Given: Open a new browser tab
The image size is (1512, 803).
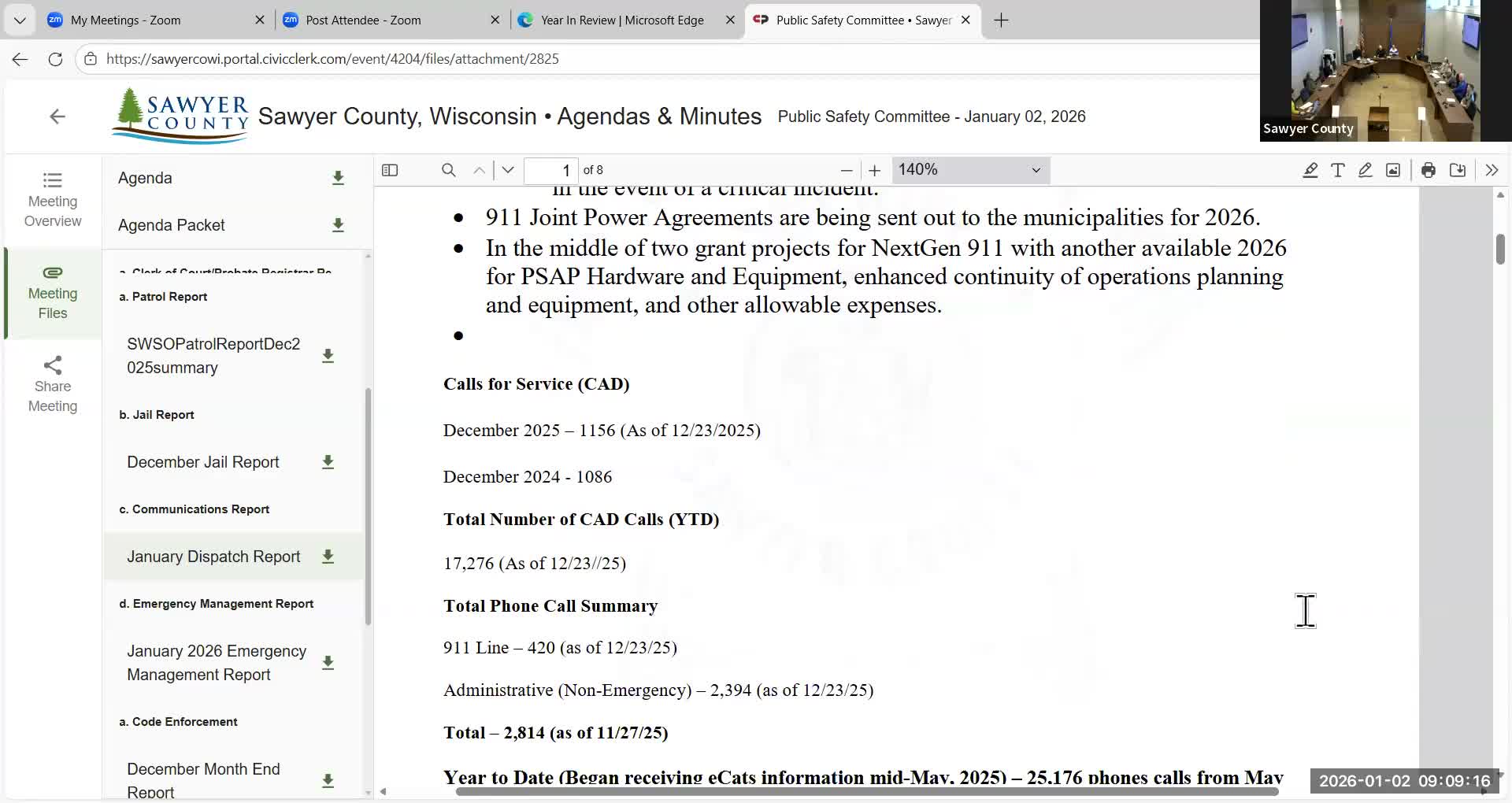Looking at the screenshot, I should coord(1001,20).
